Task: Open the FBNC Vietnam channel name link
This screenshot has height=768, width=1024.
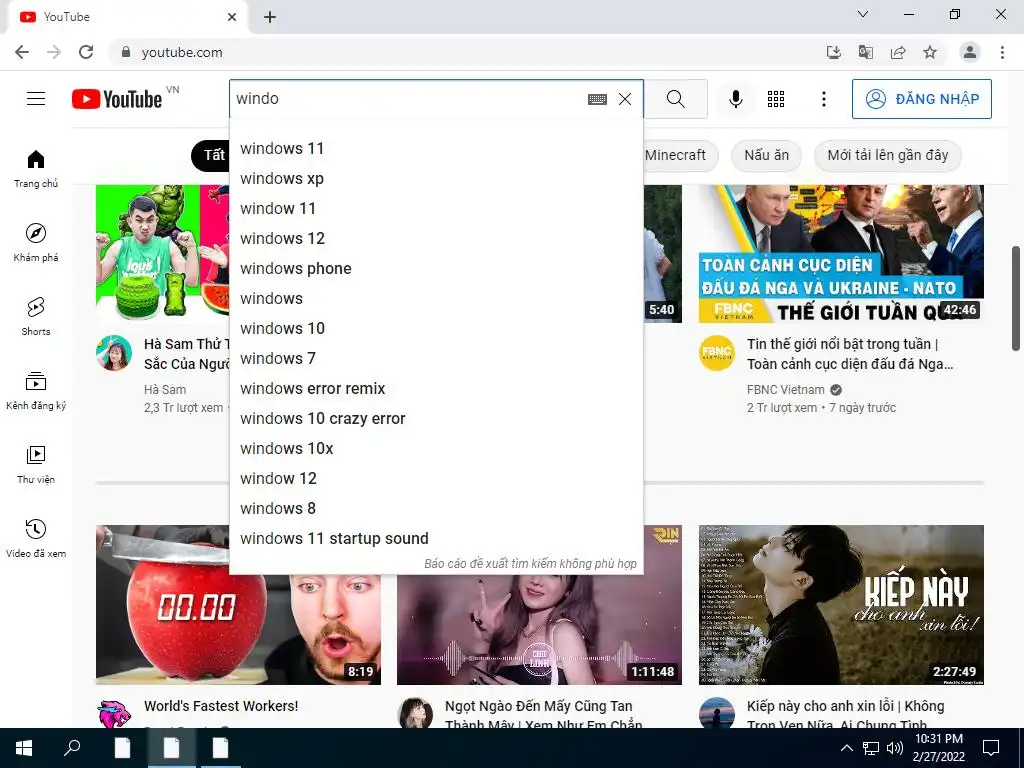Action: pos(786,390)
